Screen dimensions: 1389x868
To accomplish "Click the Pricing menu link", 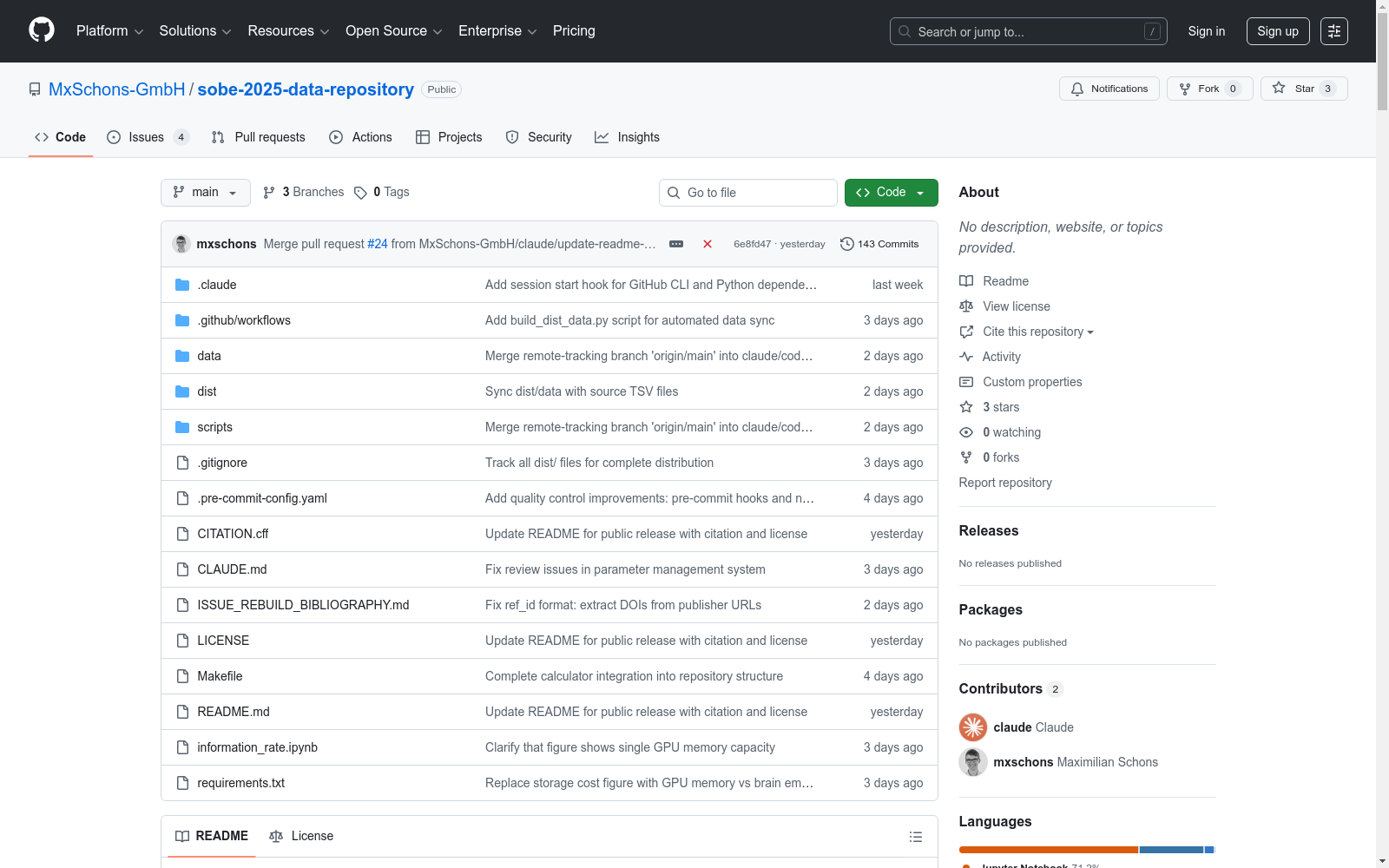I will pyautogui.click(x=574, y=31).
